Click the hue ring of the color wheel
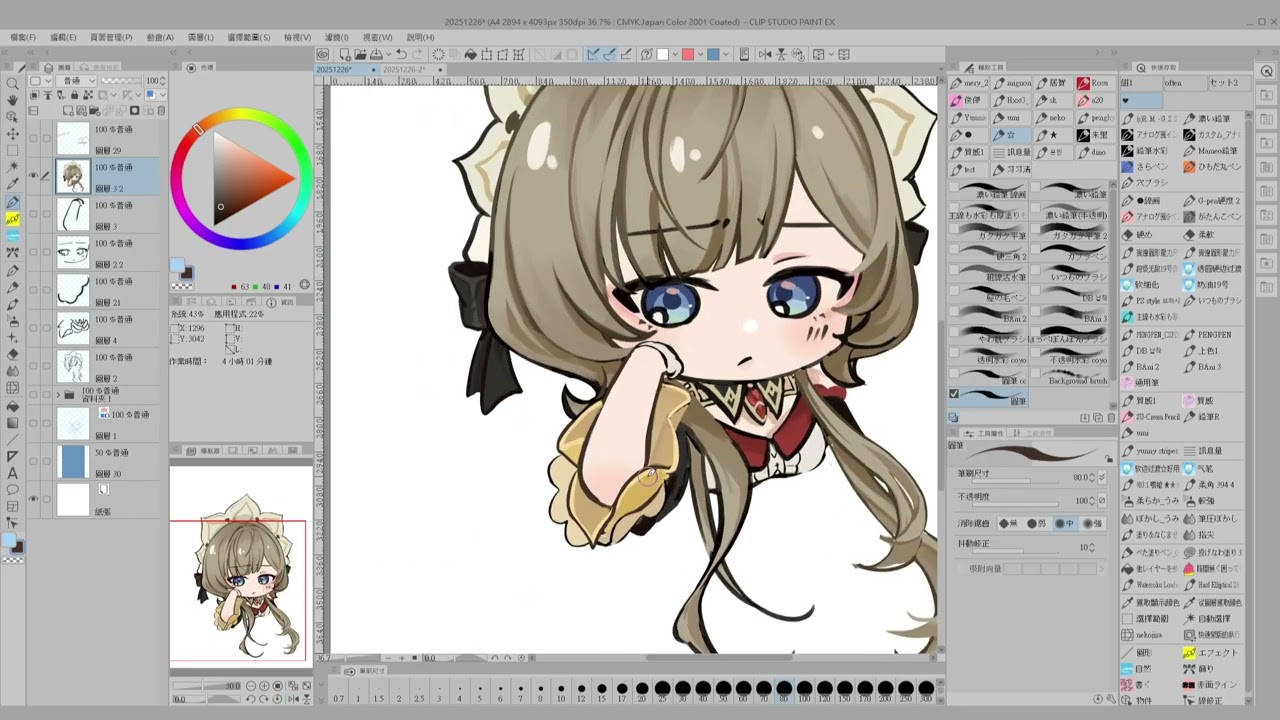 241,116
